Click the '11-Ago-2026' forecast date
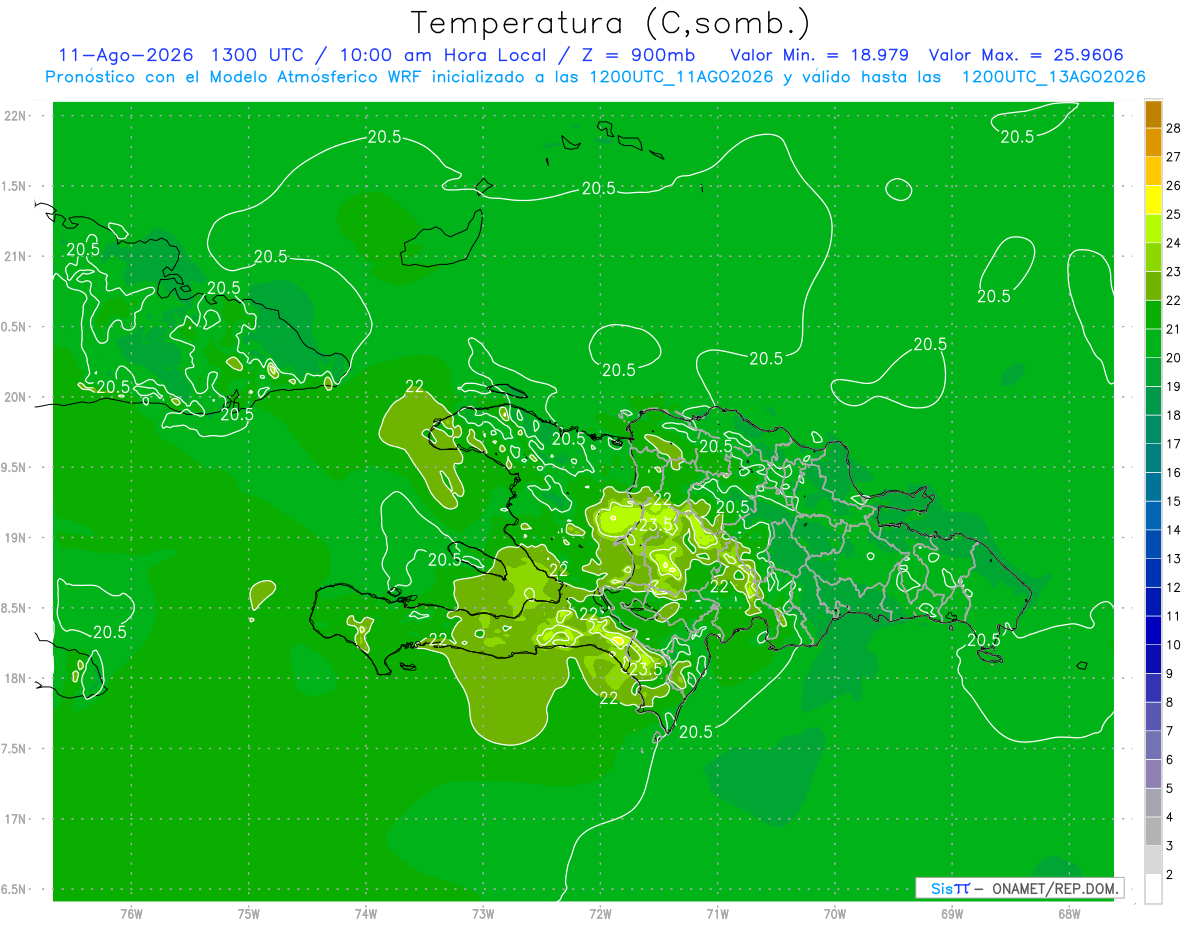The height and width of the screenshot is (927, 1200). 124,55
